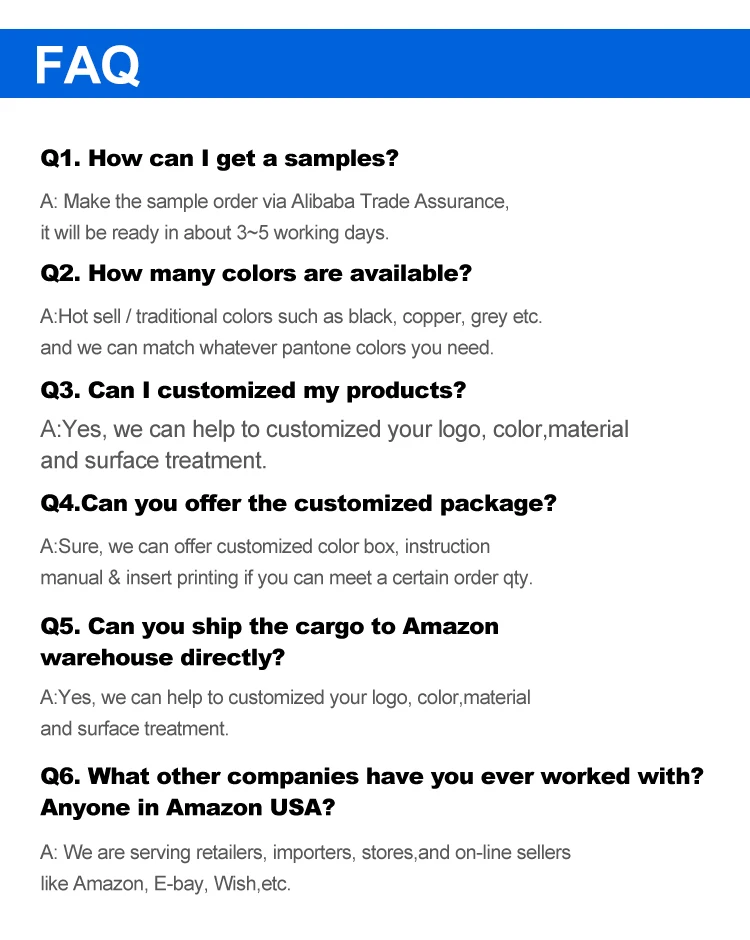Click the 'Make the sample order via Alibaba' line
The height and width of the screenshot is (940, 750).
coord(274,201)
